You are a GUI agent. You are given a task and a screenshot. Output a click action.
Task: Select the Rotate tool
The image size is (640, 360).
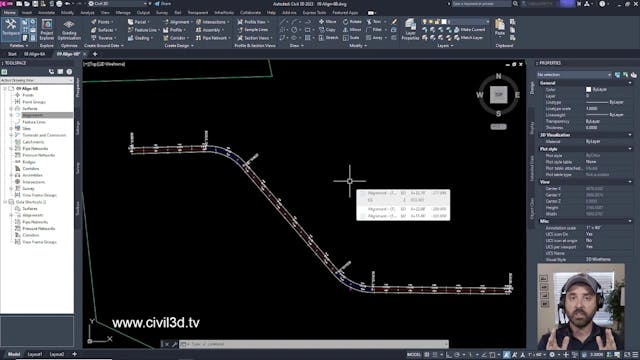click(x=352, y=22)
